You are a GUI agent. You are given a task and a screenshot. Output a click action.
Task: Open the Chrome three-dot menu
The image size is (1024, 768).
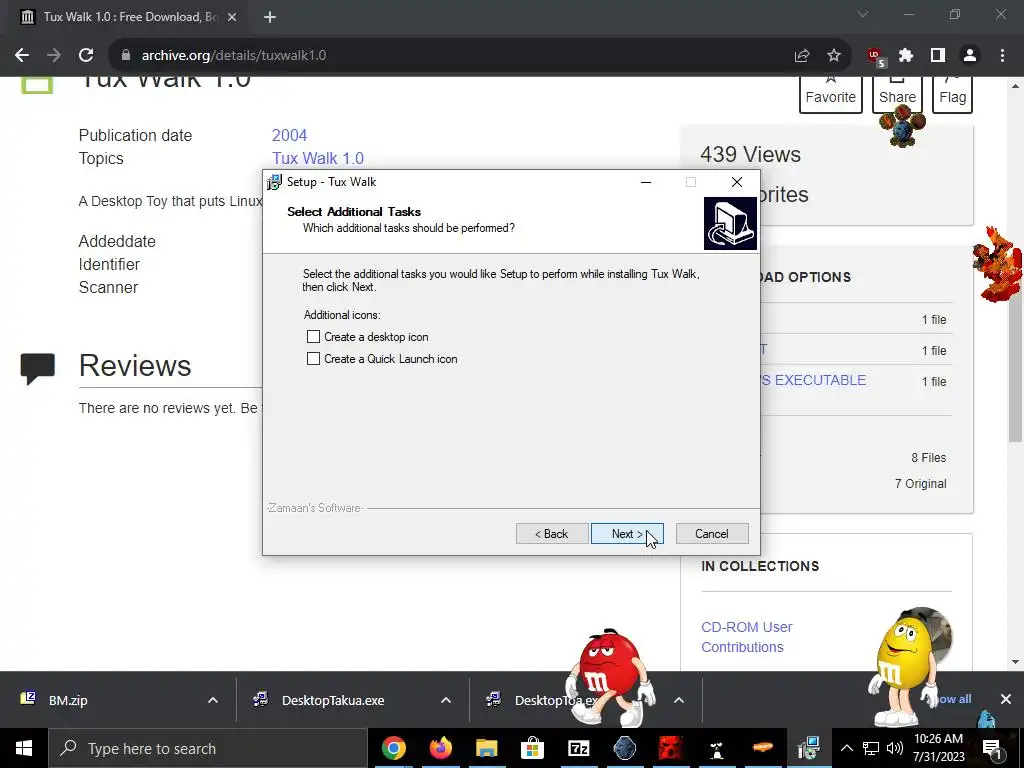[1002, 56]
